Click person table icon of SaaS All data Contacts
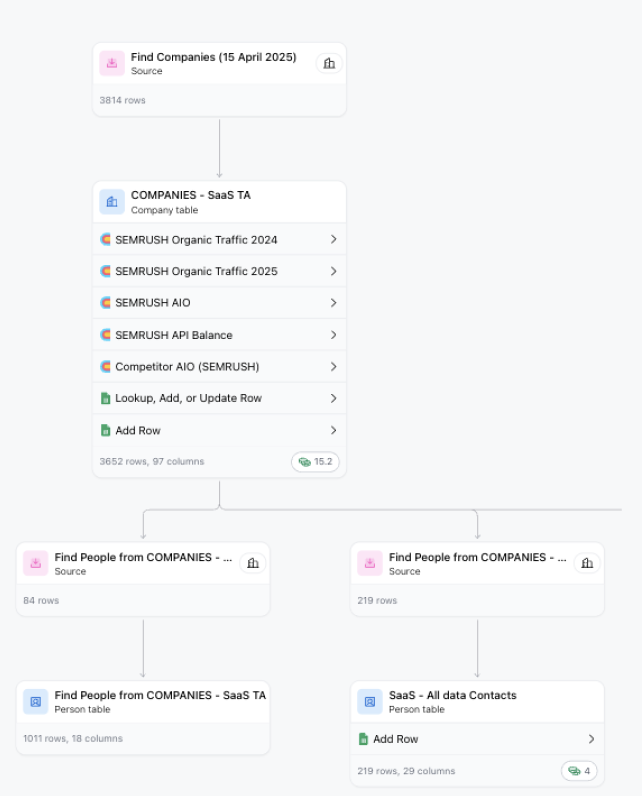Image resolution: width=642 pixels, height=796 pixels. pyautogui.click(x=370, y=702)
